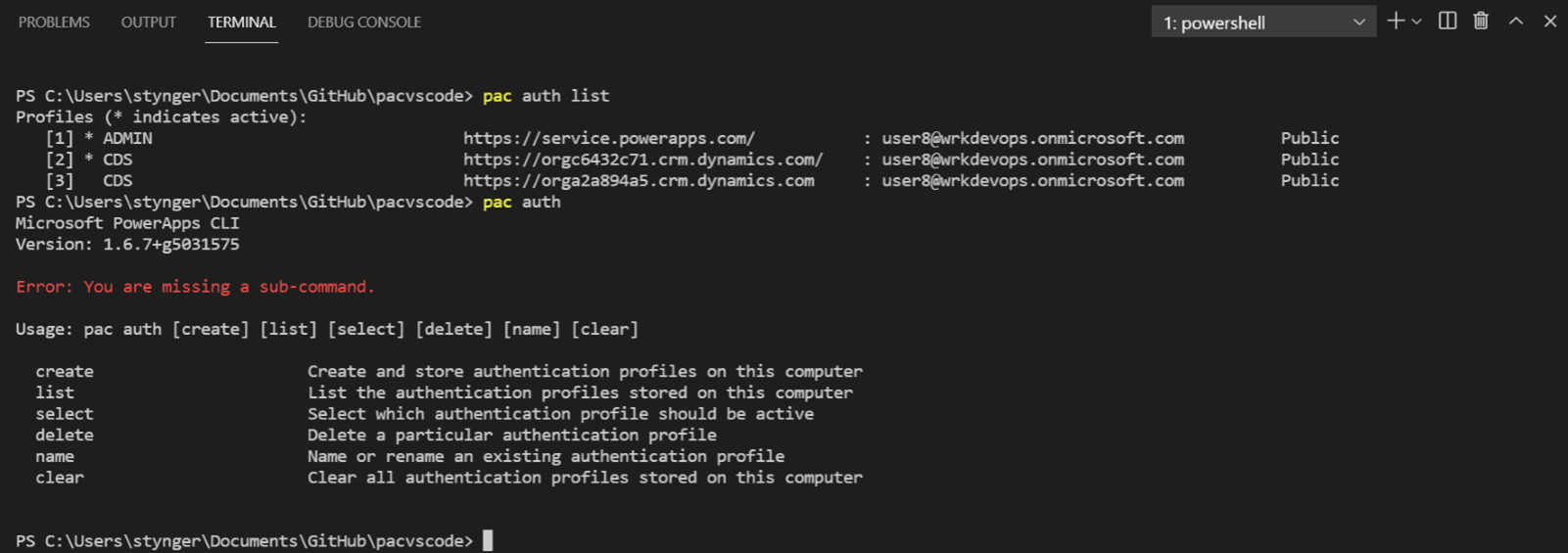The image size is (1568, 553).
Task: Click the red missing sub-command error text
Action: pyautogui.click(x=195, y=287)
